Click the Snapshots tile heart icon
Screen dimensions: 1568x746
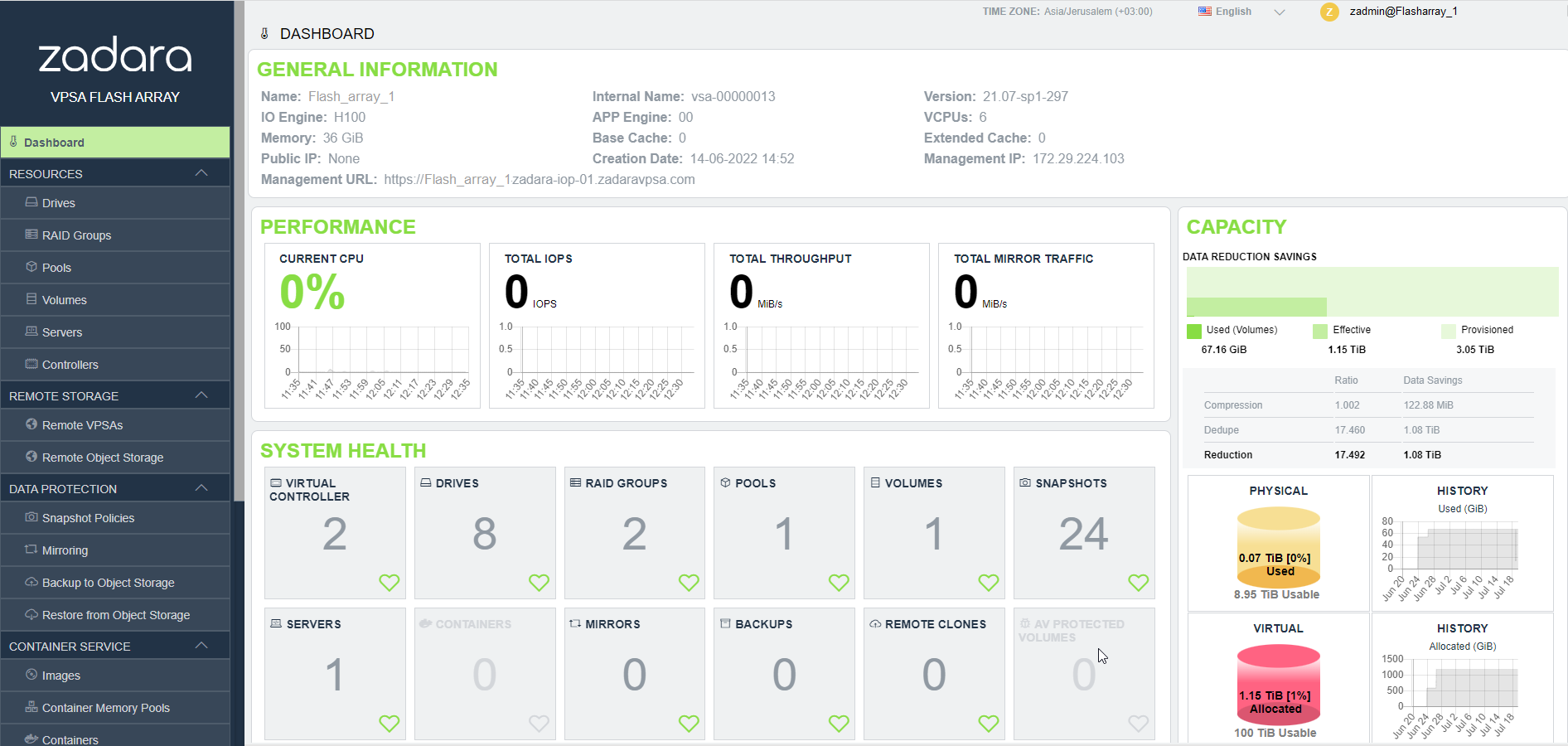pos(1139,583)
